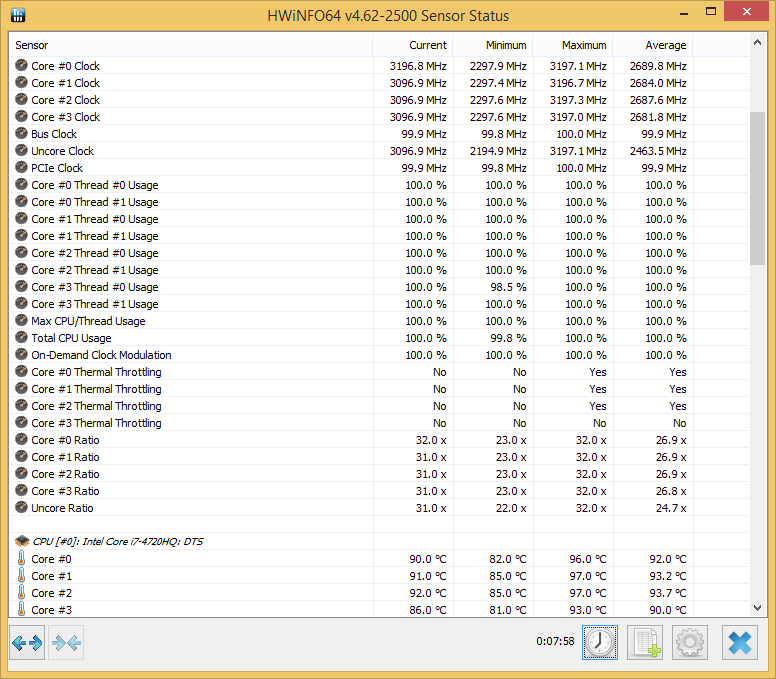The width and height of the screenshot is (776, 679).
Task: Select Core #3 Thread #1 Usage row
Action: pyautogui.click(x=379, y=304)
